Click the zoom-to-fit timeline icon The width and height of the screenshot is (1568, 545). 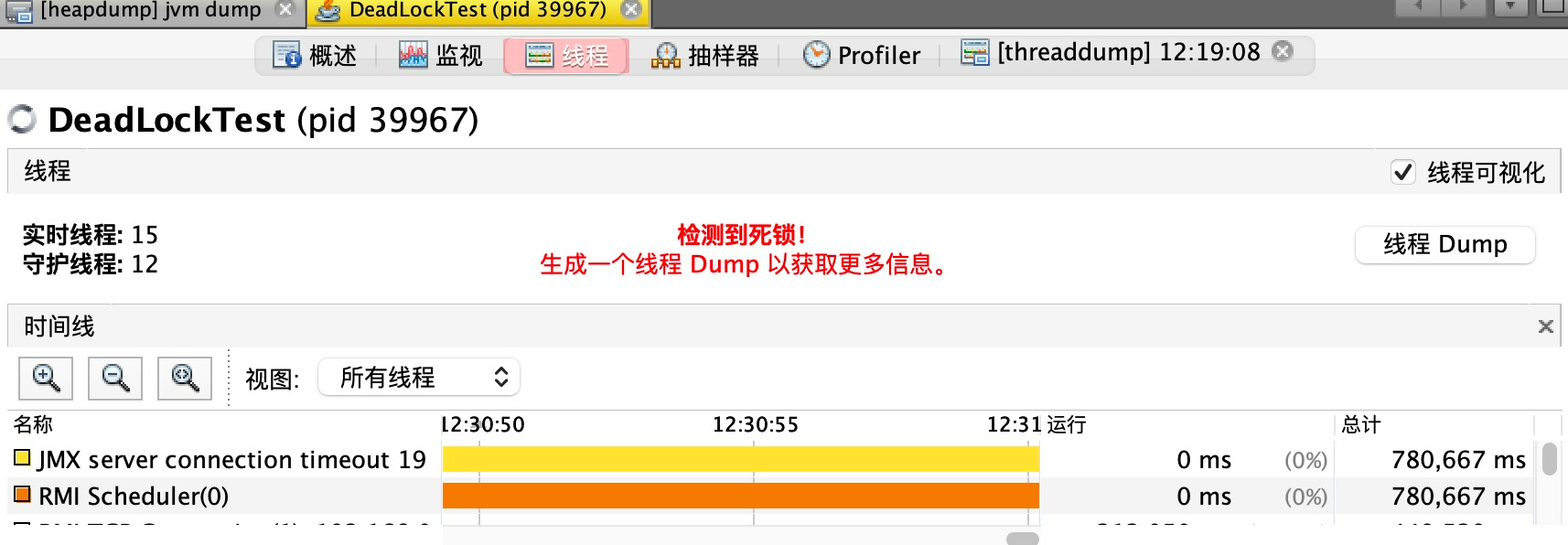185,379
